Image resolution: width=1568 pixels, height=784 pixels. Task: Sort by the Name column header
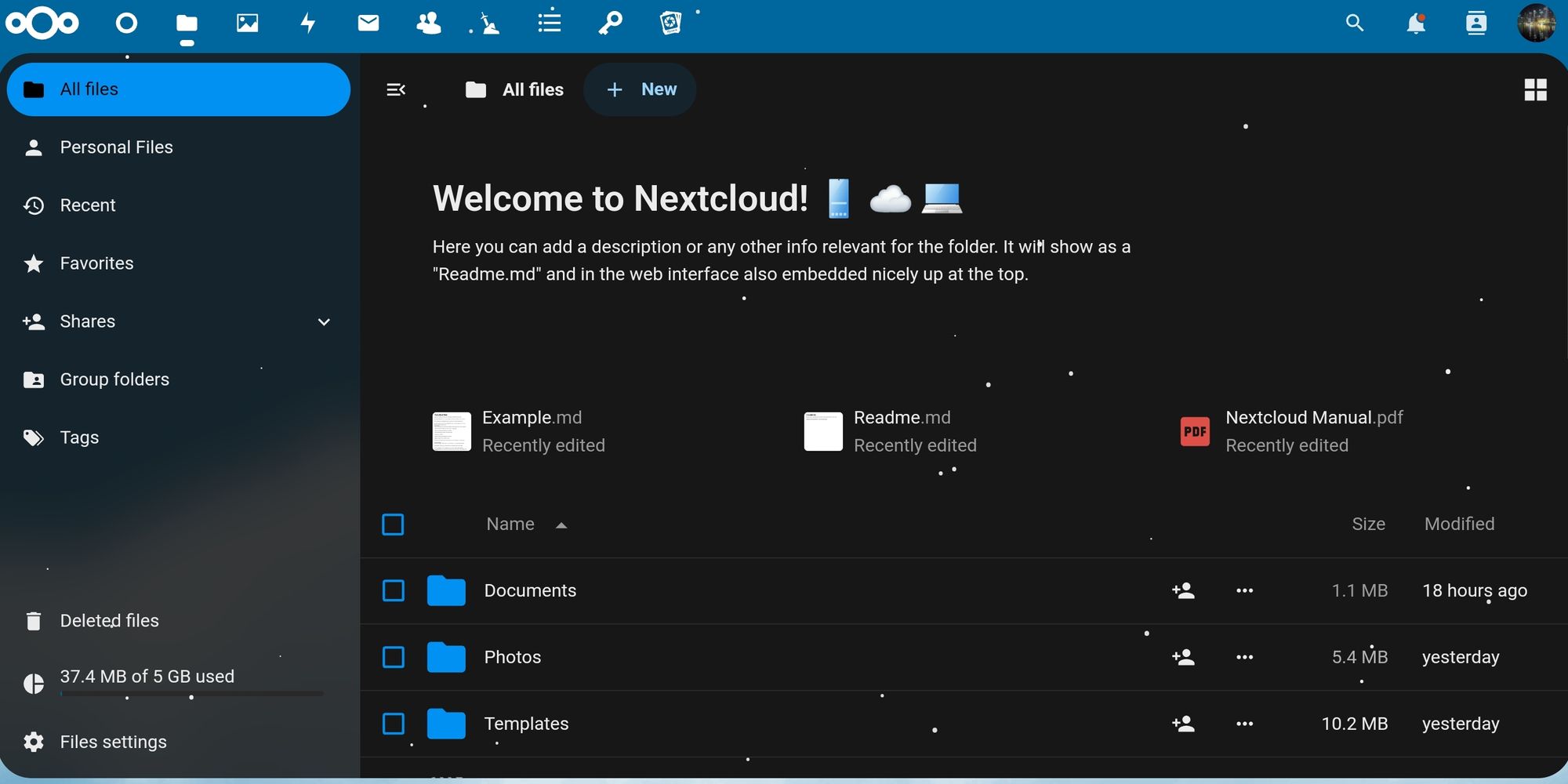pos(510,524)
